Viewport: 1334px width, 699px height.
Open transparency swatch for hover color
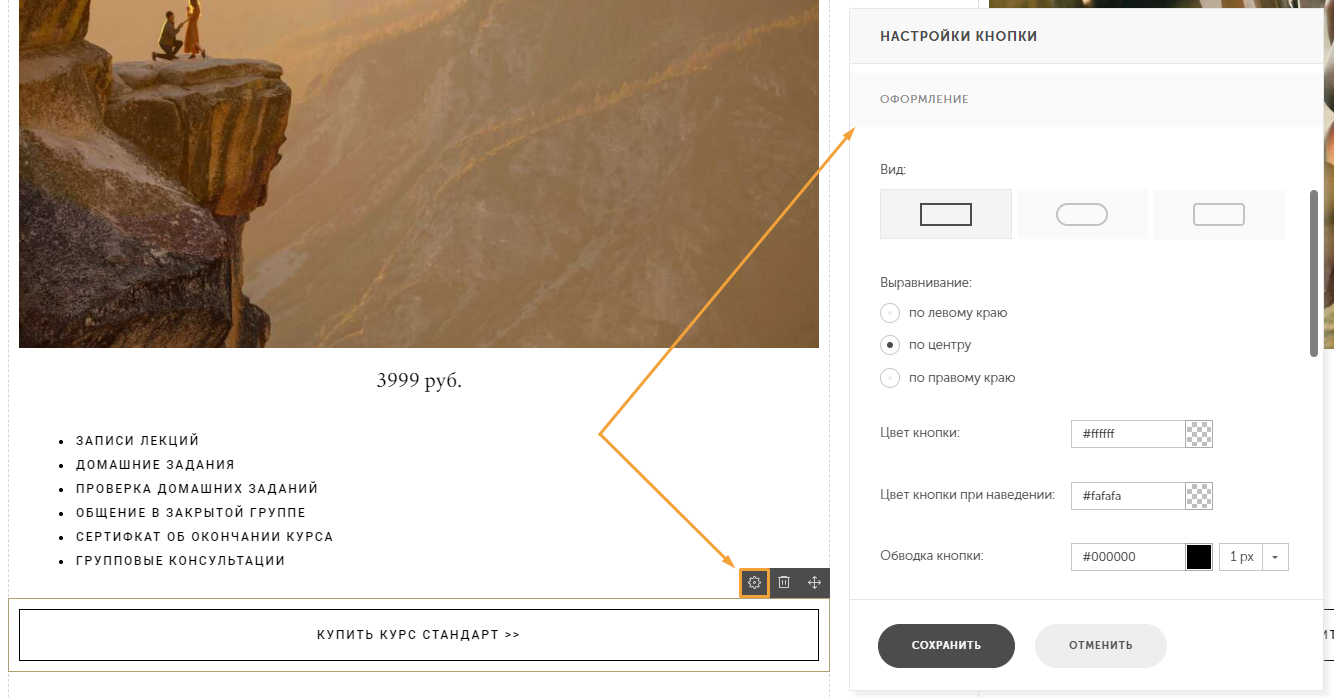(1199, 495)
